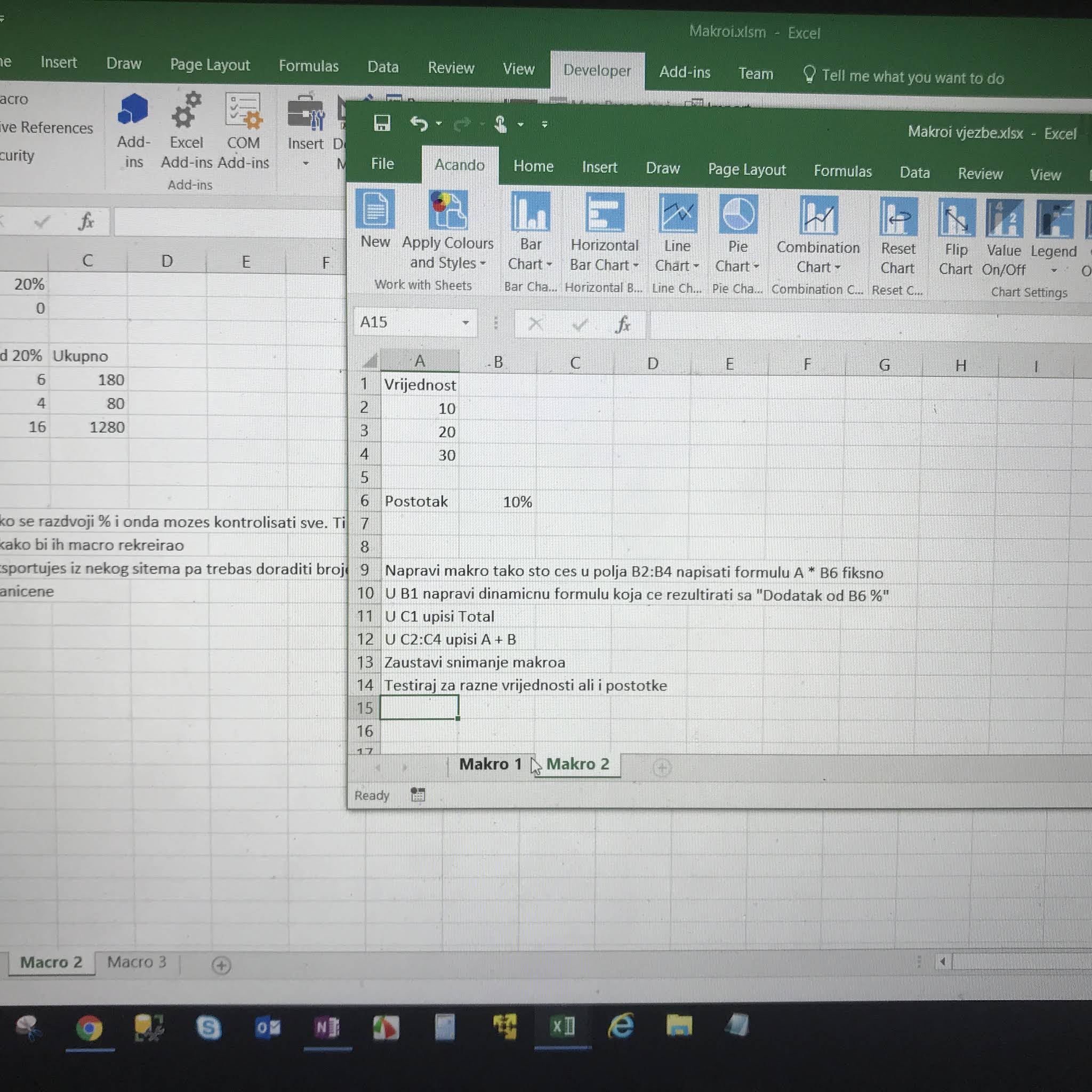Add a new sheet with plus button
Viewport: 1092px width, 1092px height.
tap(662, 768)
